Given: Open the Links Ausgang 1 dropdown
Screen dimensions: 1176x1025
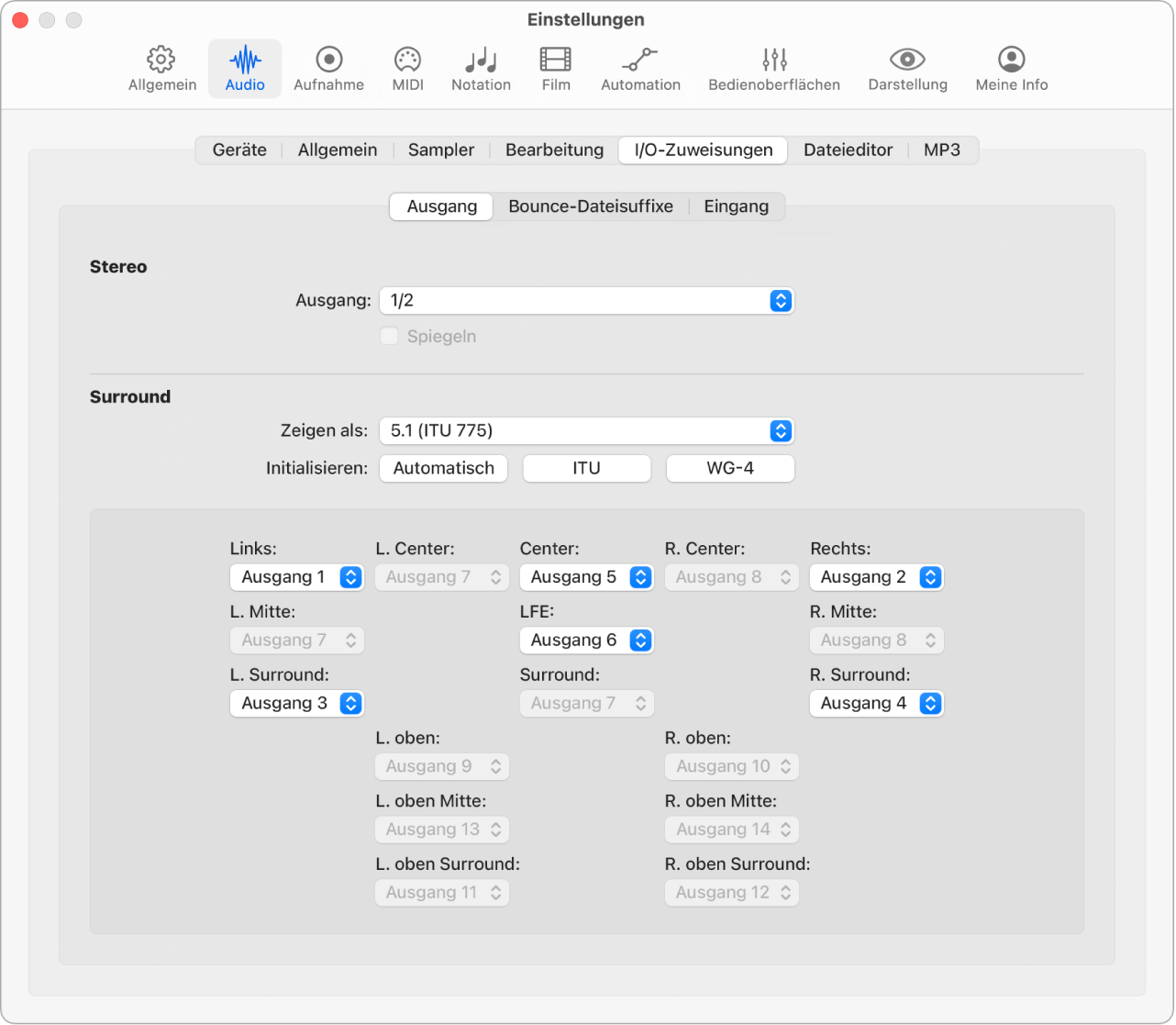Looking at the screenshot, I should 296,577.
